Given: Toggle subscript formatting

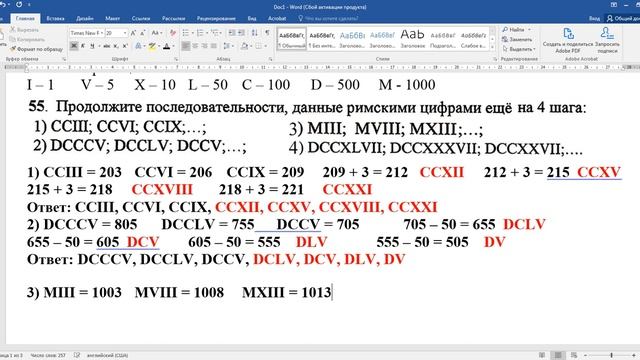Looking at the screenshot, I should (x=116, y=46).
